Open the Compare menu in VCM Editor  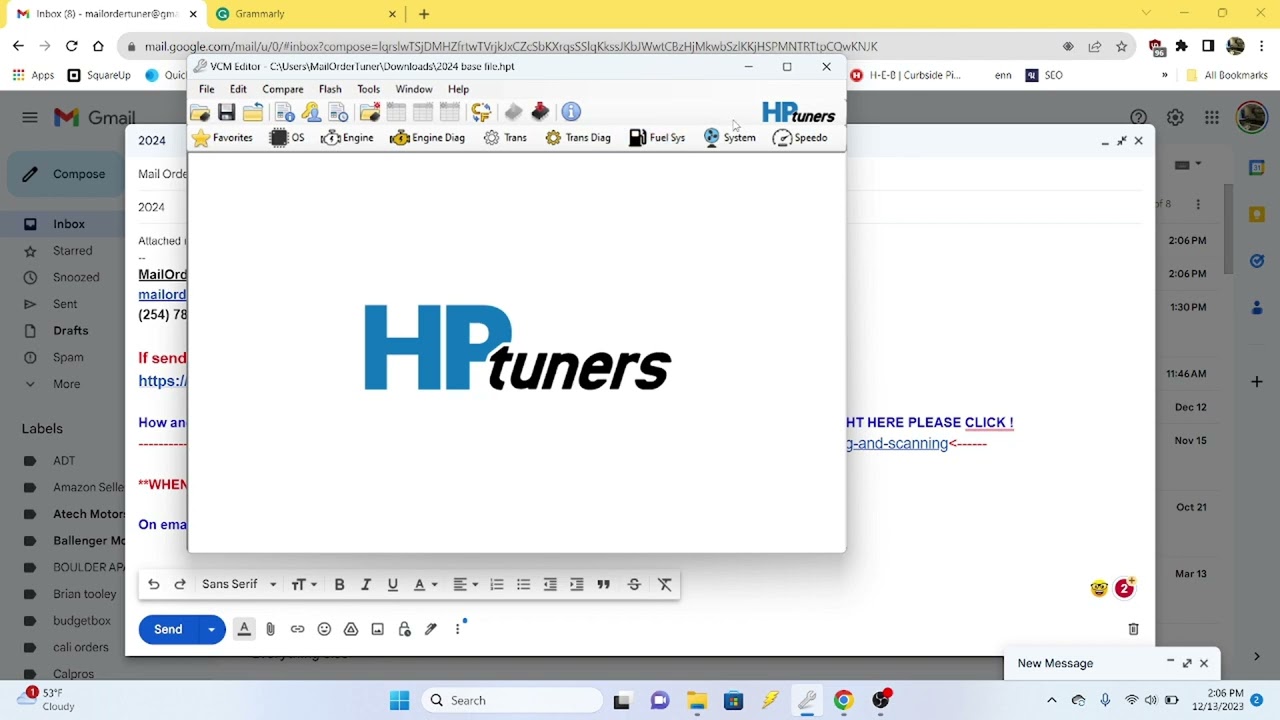click(x=283, y=89)
